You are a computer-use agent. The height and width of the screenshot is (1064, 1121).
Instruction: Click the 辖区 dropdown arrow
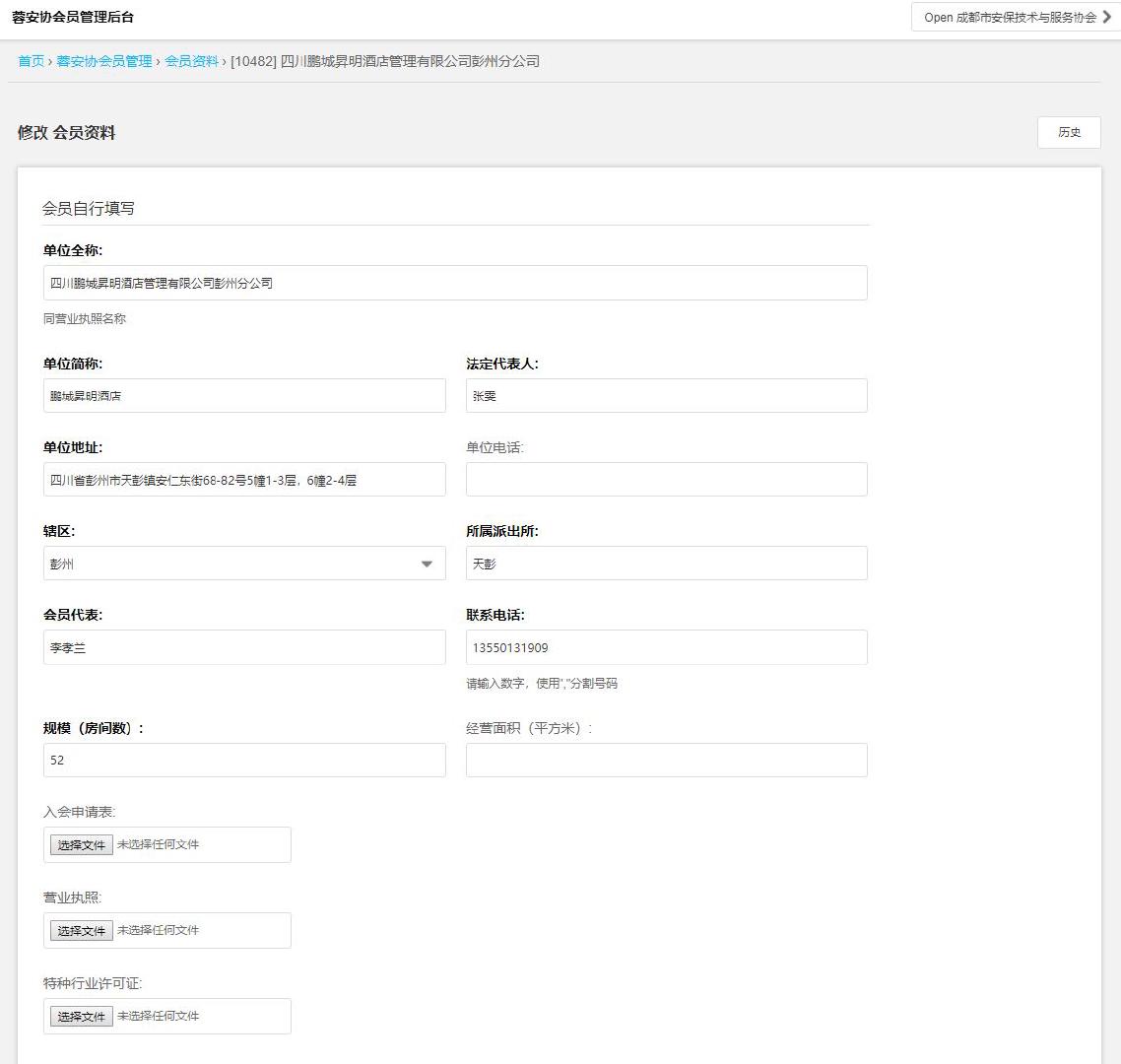coord(427,565)
